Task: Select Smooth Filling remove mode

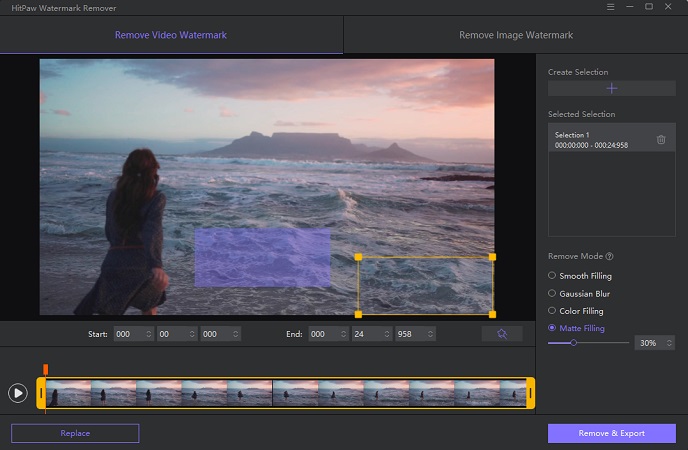Action: tap(580, 276)
